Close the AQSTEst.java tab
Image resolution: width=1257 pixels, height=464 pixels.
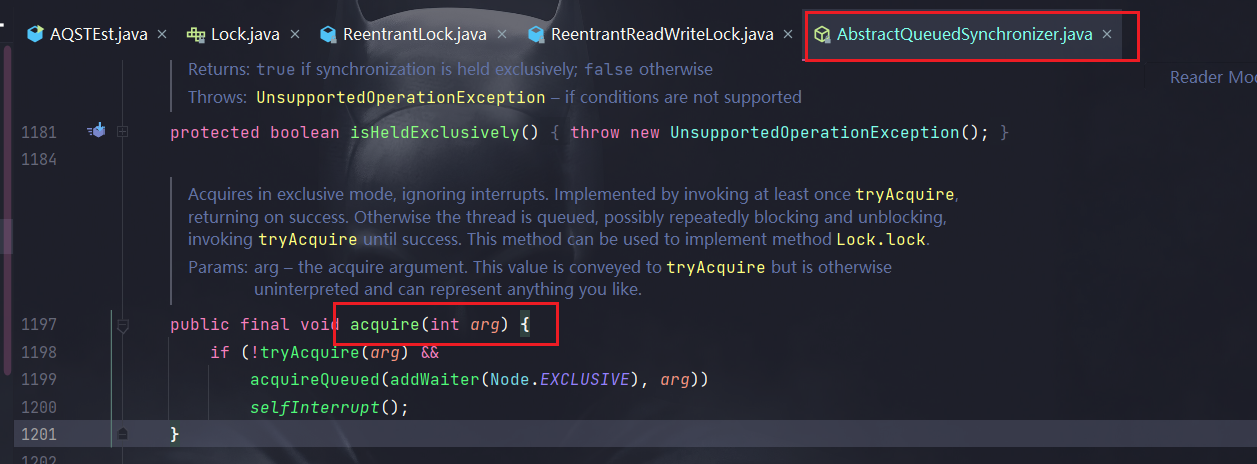tap(162, 34)
